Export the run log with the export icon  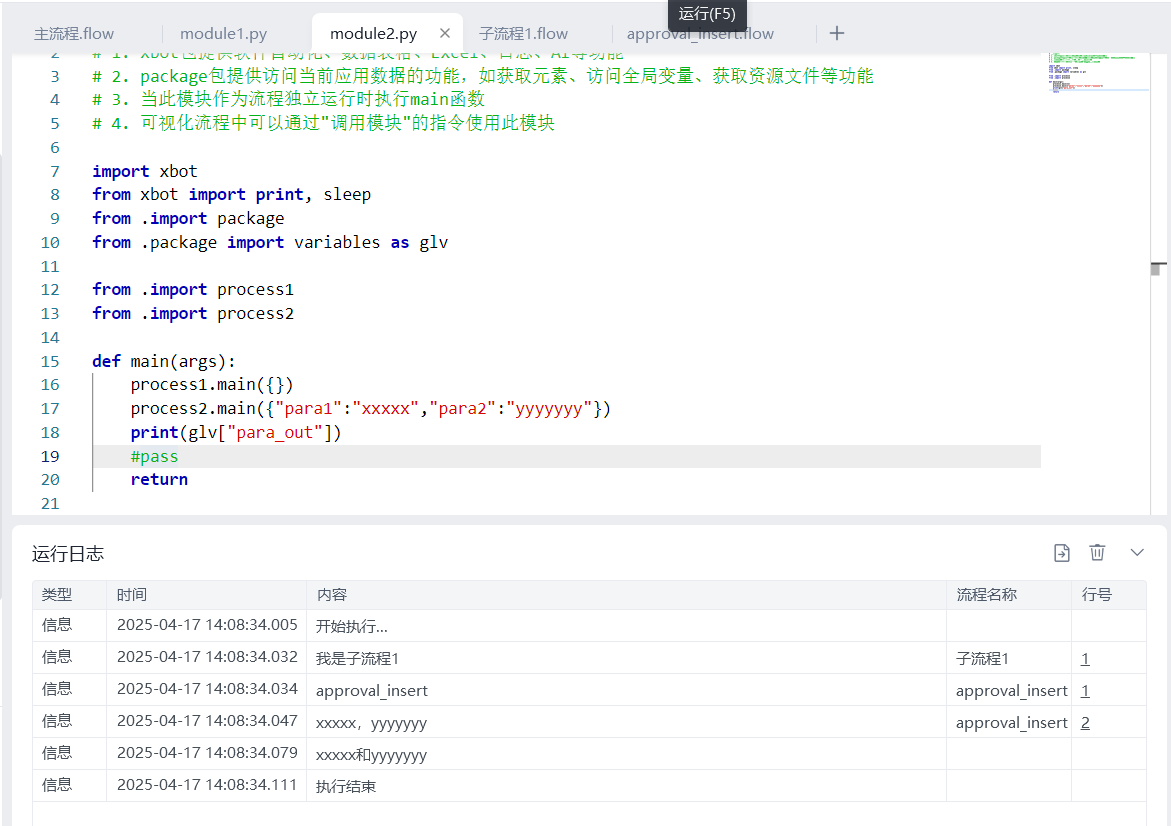coord(1062,553)
